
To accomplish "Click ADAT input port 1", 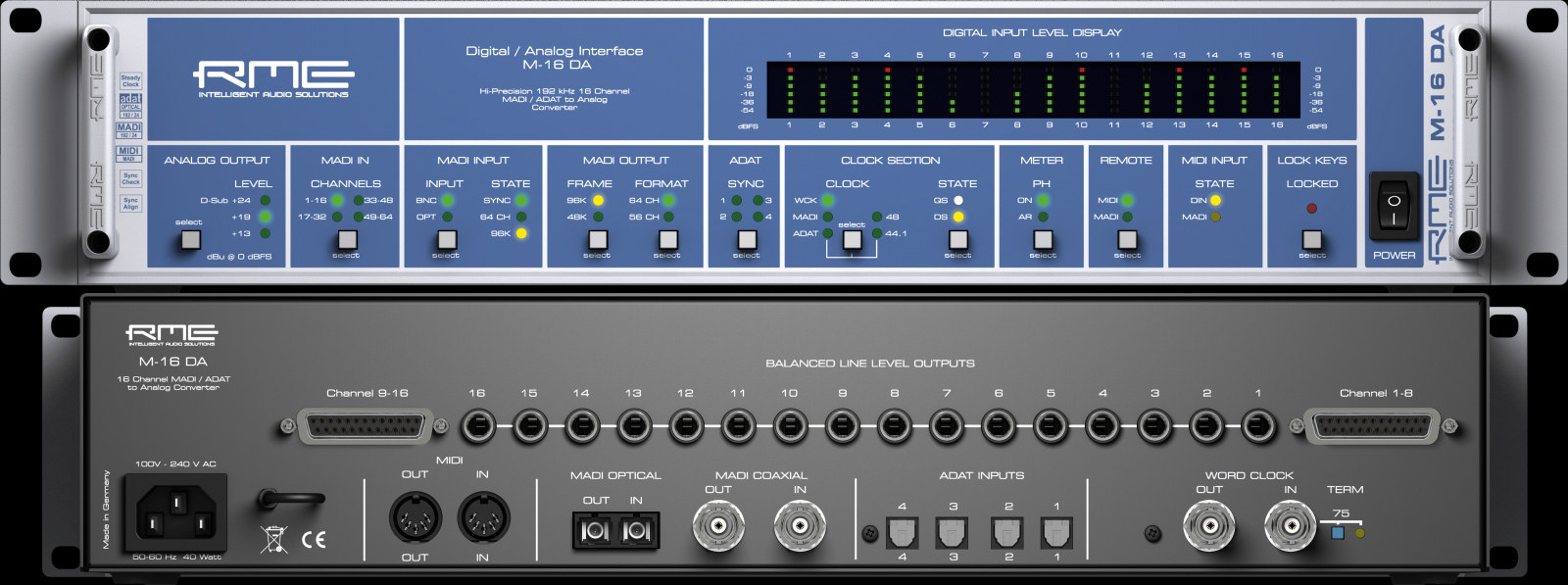I will coord(1056,532).
